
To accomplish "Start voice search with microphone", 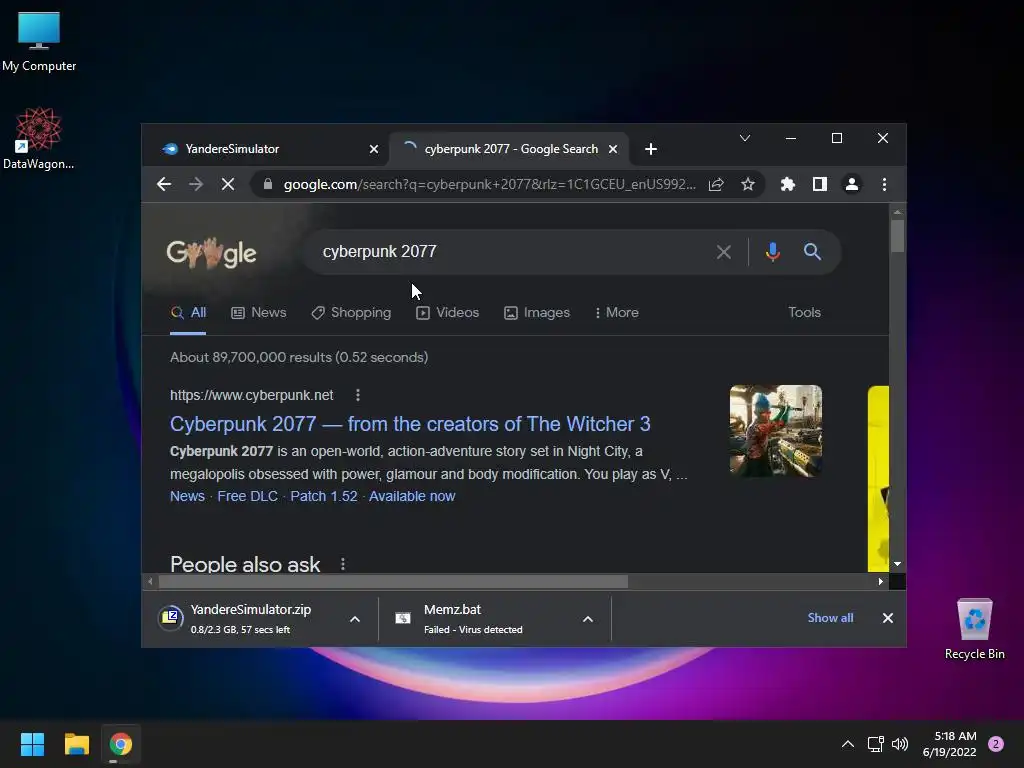I will click(x=773, y=252).
